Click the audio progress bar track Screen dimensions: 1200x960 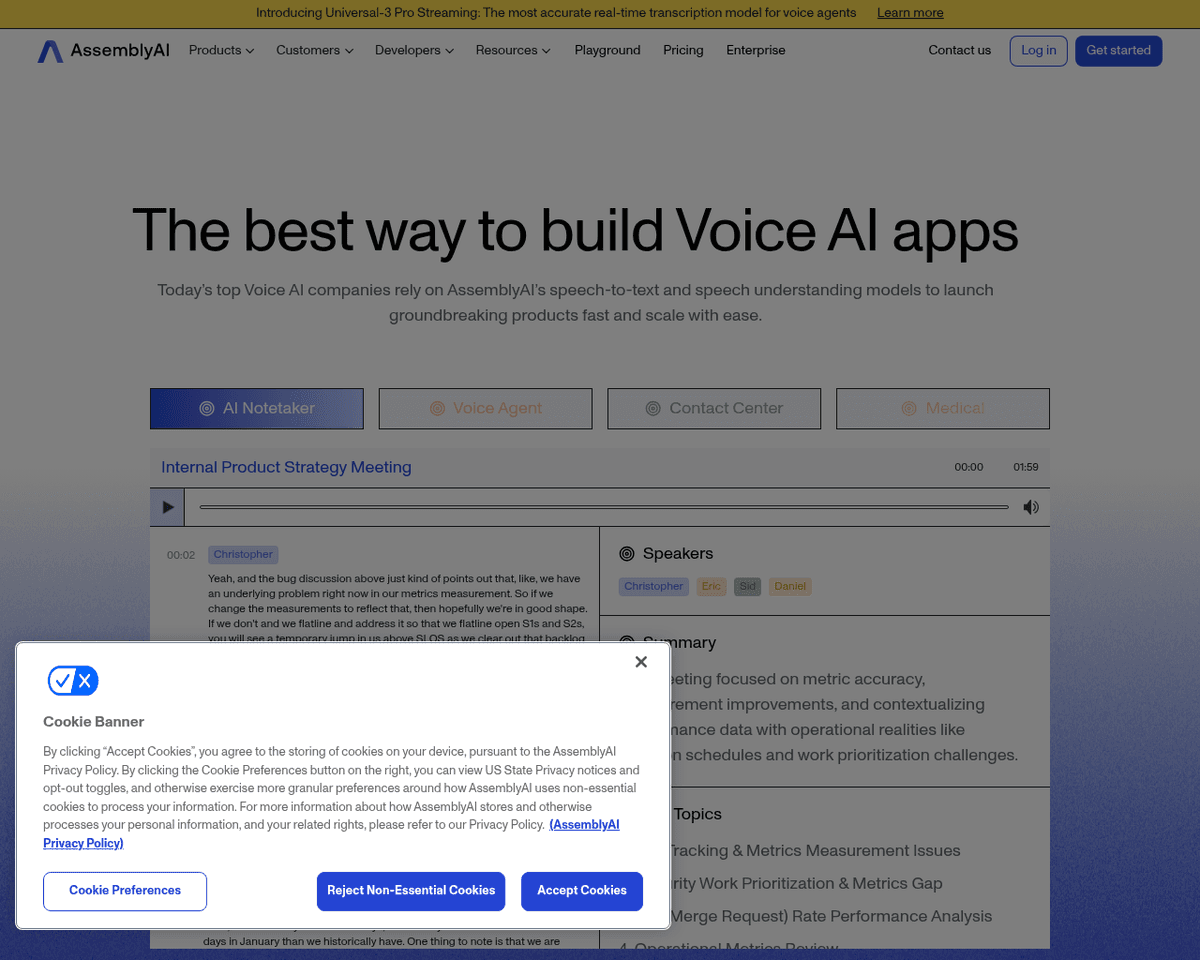pos(604,507)
